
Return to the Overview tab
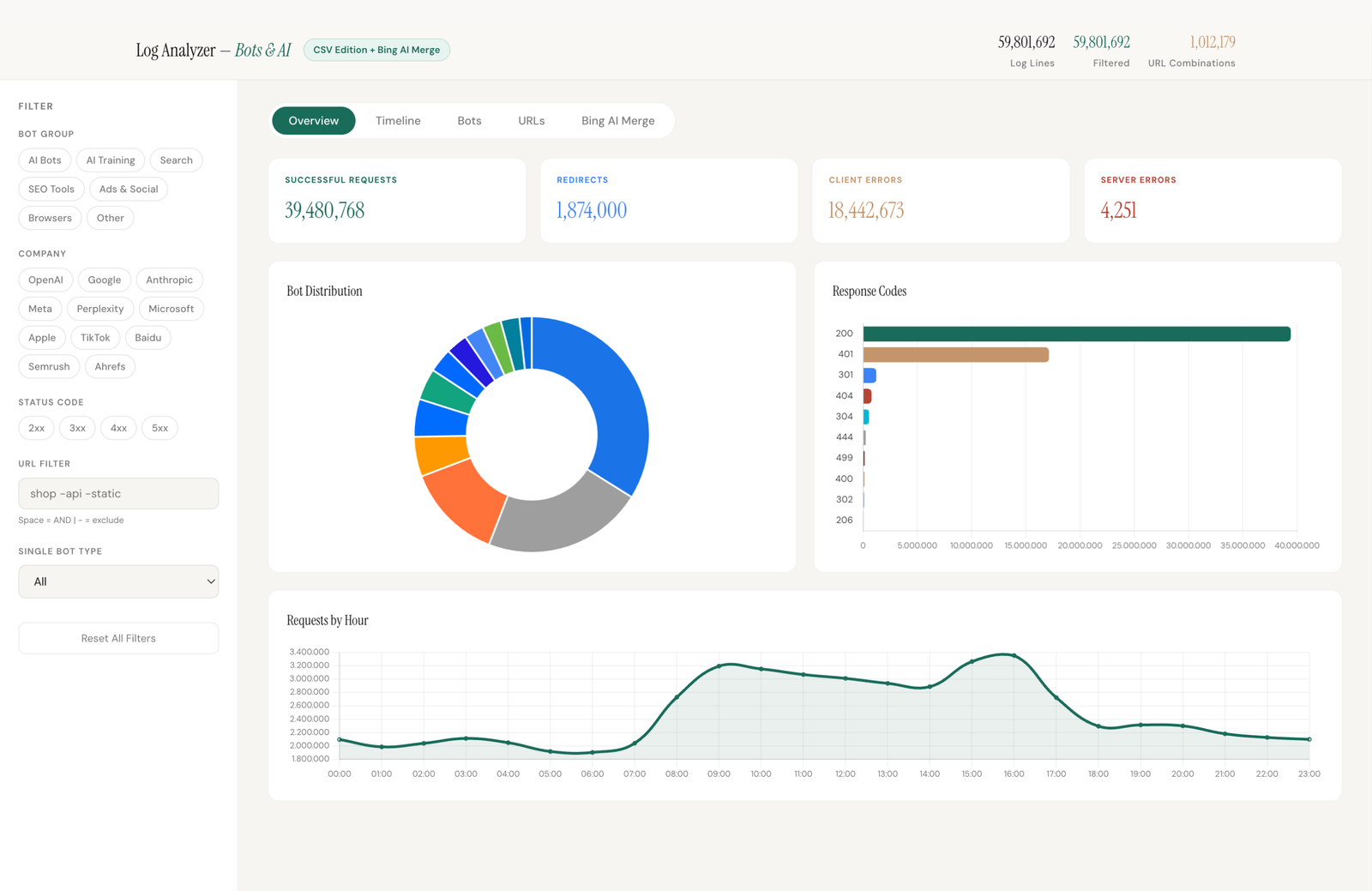[313, 120]
